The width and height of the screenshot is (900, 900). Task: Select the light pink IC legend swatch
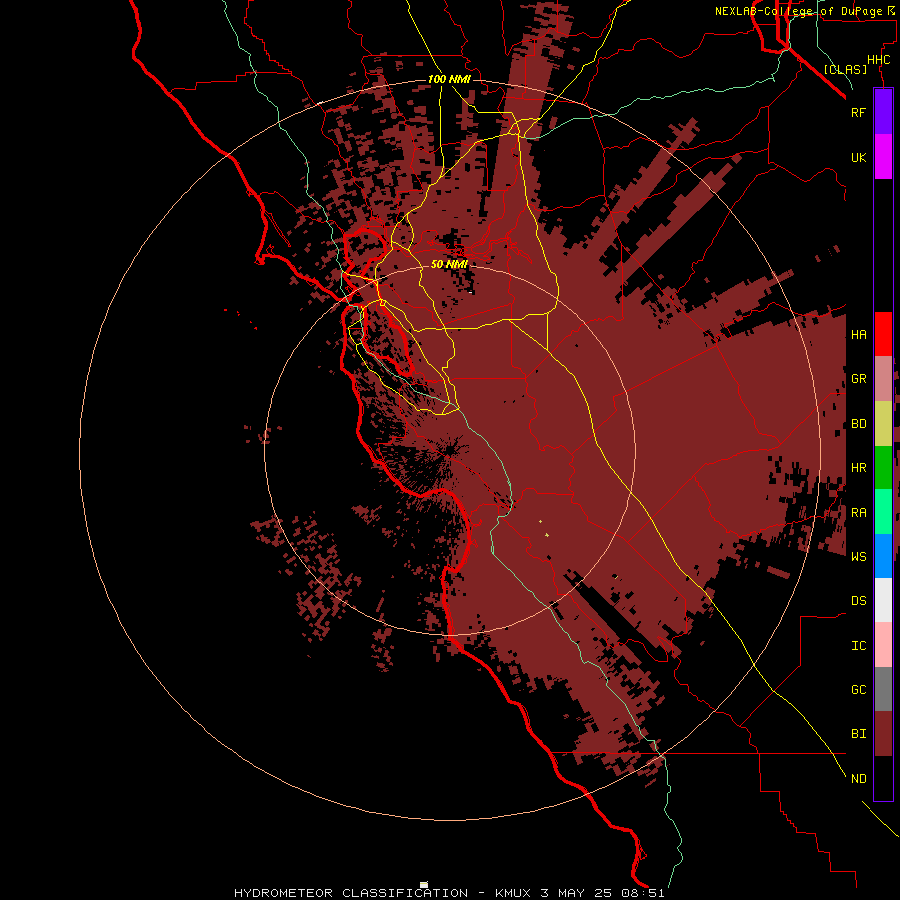coord(883,645)
